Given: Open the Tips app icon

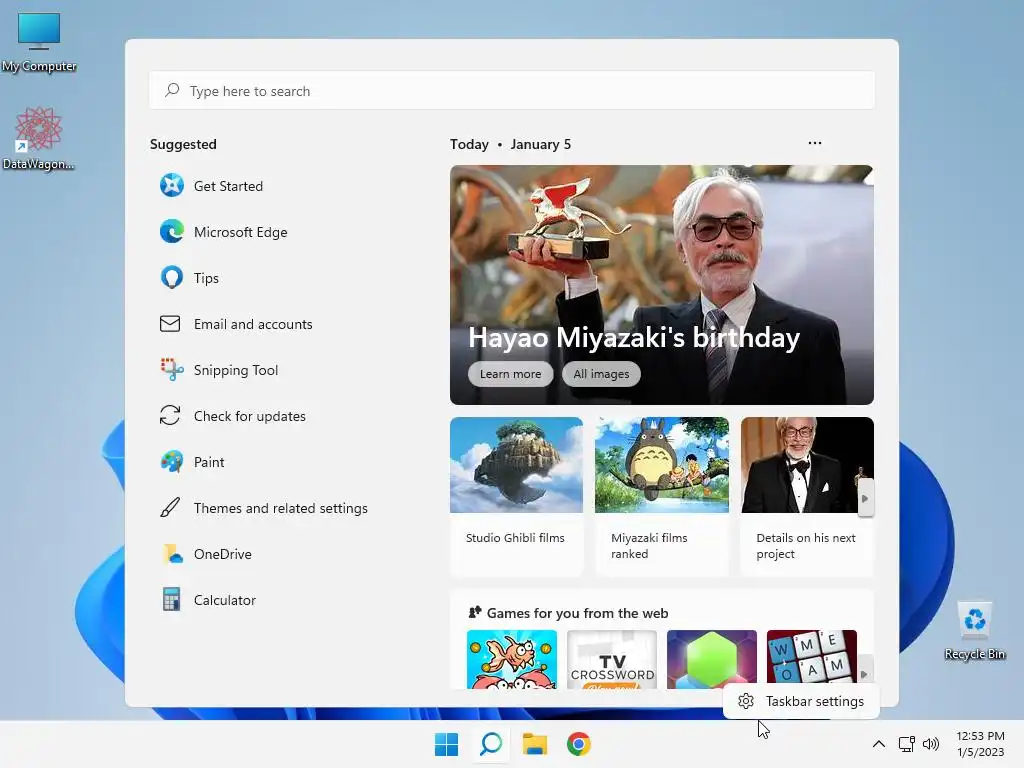Looking at the screenshot, I should [x=172, y=278].
